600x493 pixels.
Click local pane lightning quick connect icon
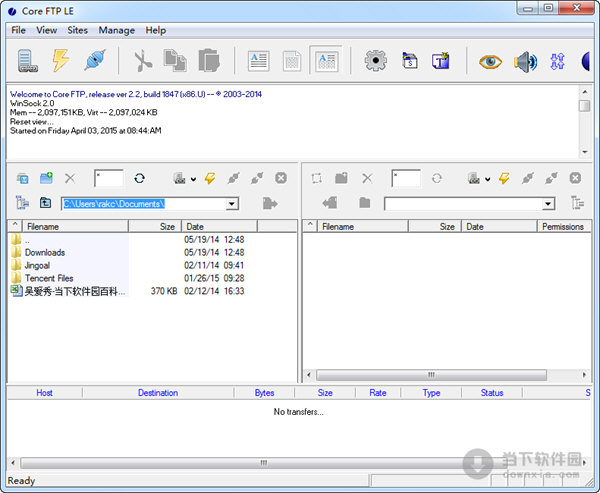tap(210, 178)
